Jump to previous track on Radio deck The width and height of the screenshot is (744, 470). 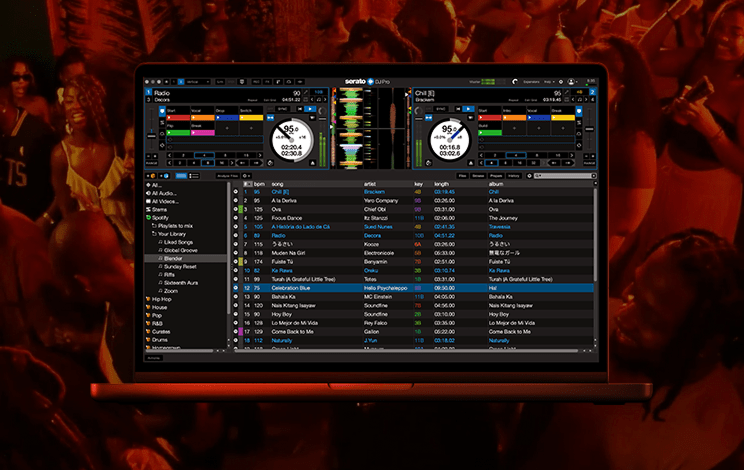300,109
